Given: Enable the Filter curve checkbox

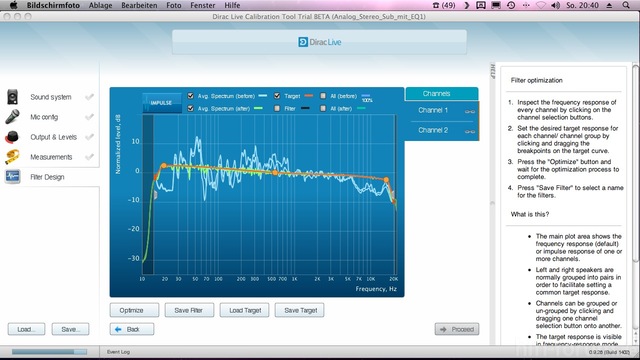Looking at the screenshot, I should pyautogui.click(x=277, y=109).
